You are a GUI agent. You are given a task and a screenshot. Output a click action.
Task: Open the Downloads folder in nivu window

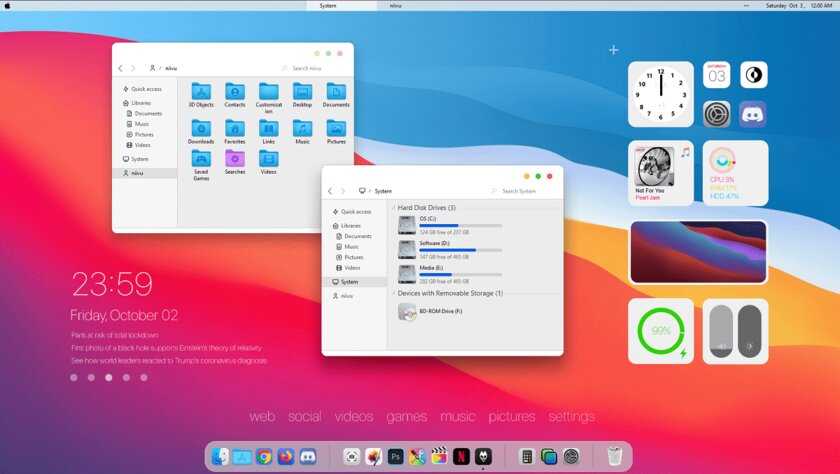coord(201,131)
